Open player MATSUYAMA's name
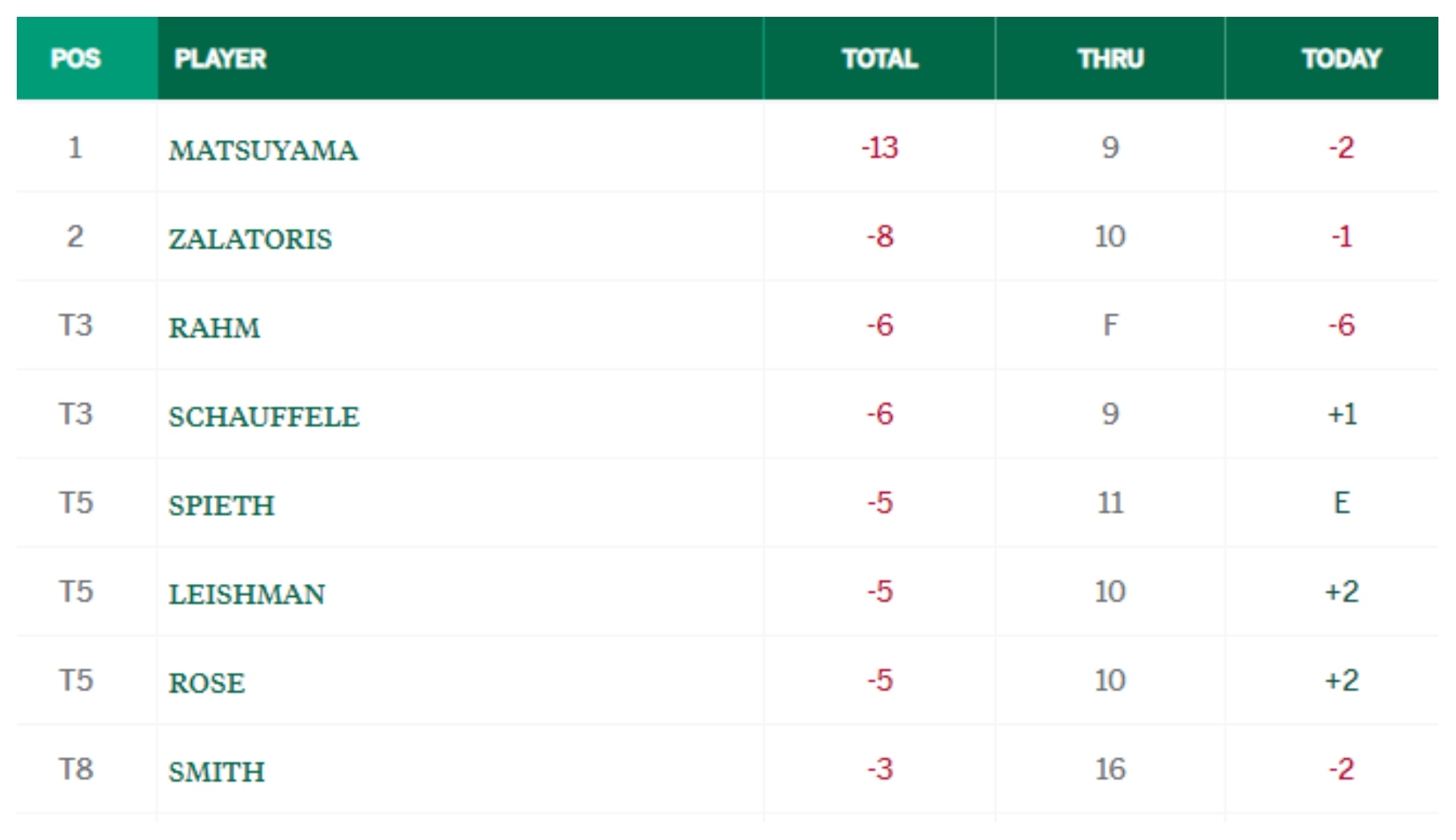 point(263,150)
